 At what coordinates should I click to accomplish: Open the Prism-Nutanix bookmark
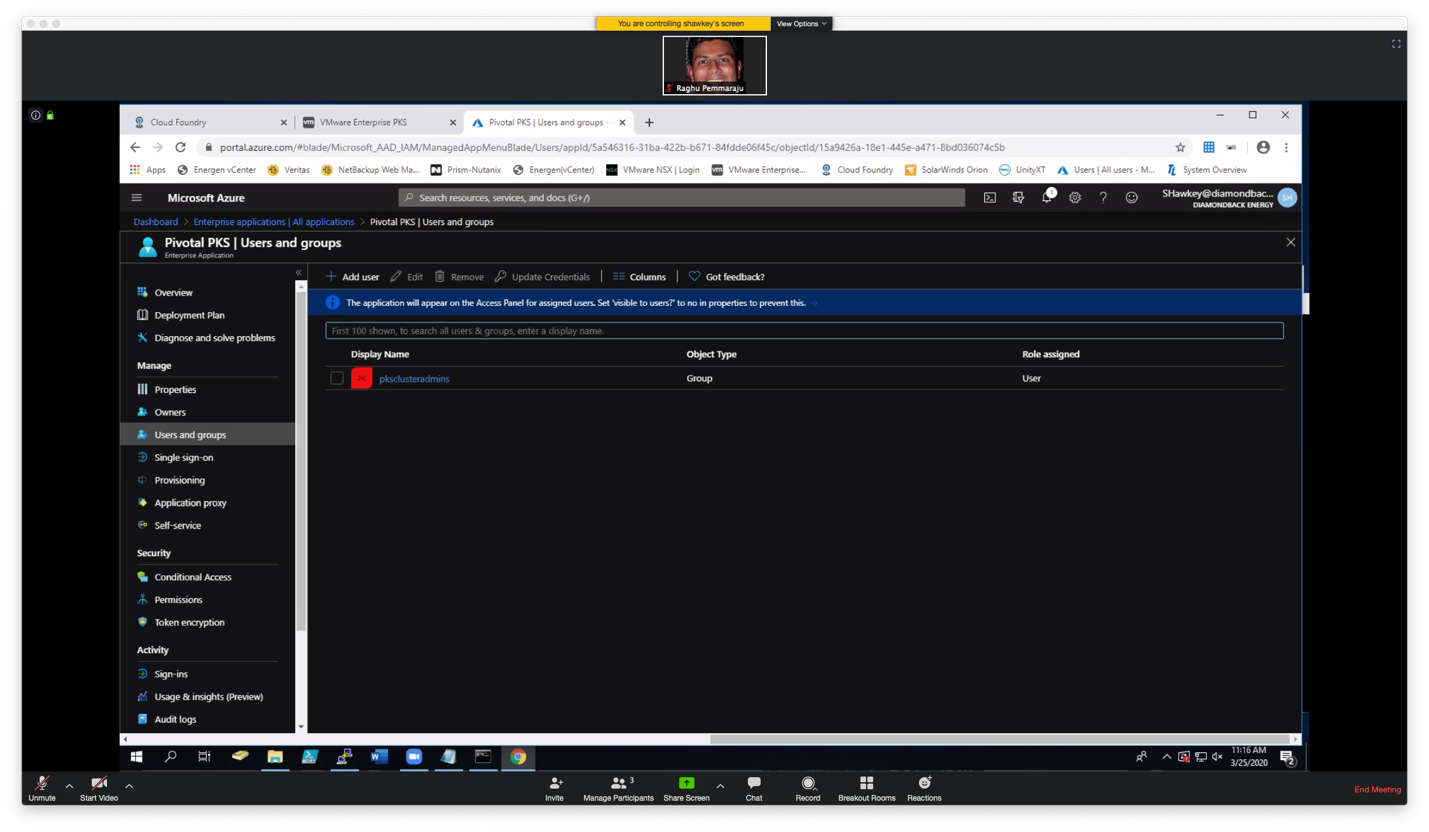click(466, 170)
